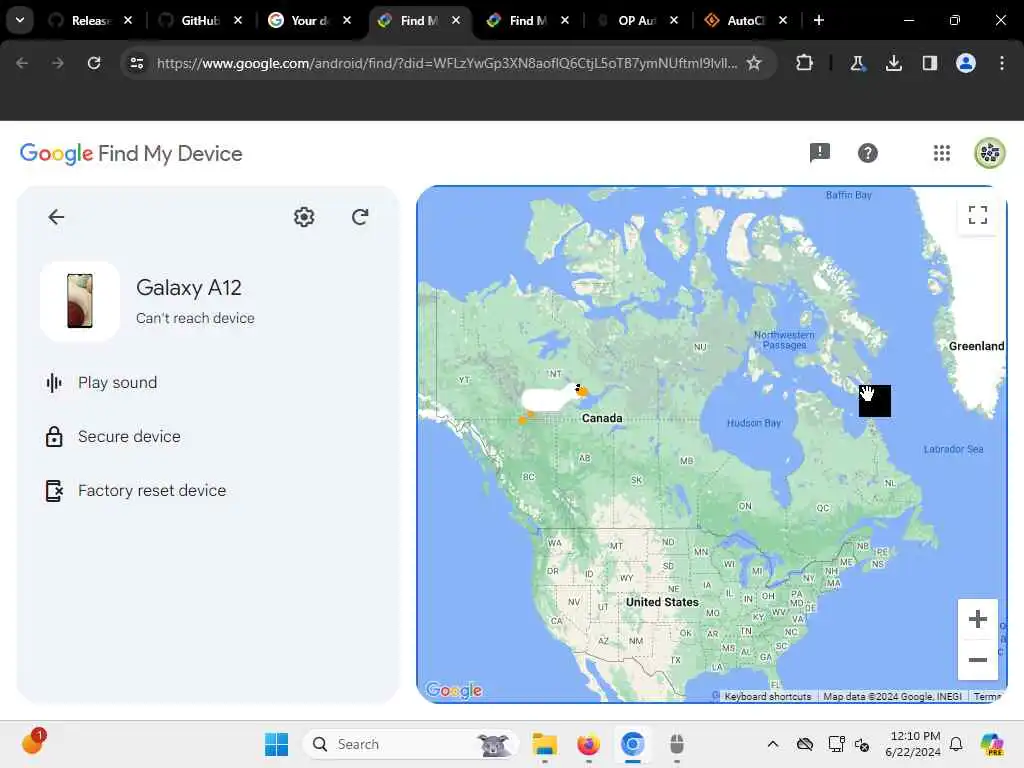View site information icon in address bar

click(x=136, y=63)
